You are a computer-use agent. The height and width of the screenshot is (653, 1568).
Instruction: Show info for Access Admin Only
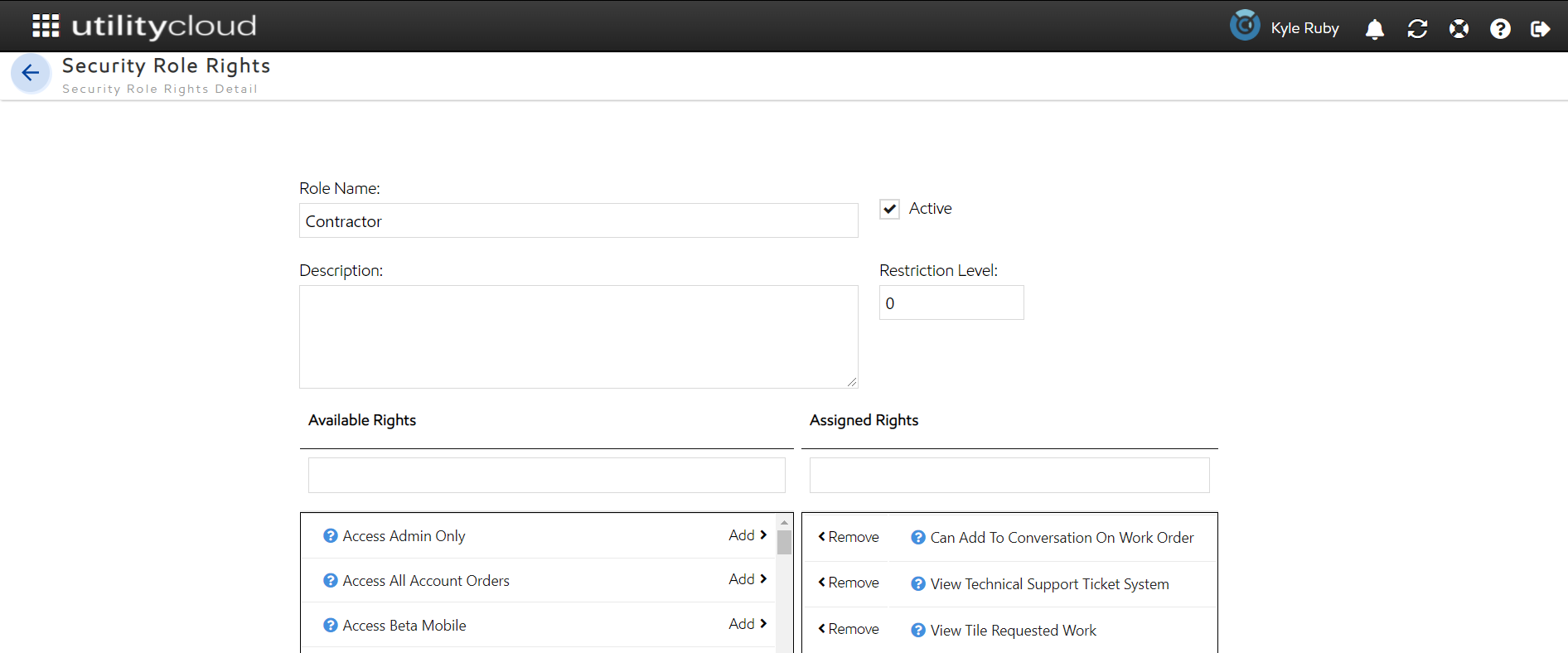(x=331, y=536)
